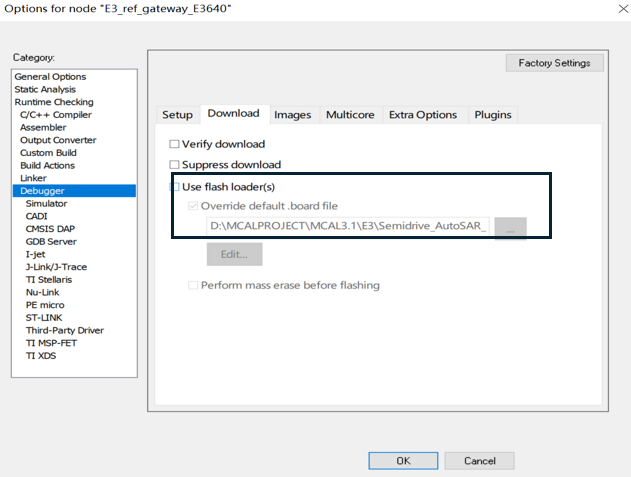Open J-Link/J-Trace debugger settings
This screenshot has width=631, height=477.
pos(58,267)
